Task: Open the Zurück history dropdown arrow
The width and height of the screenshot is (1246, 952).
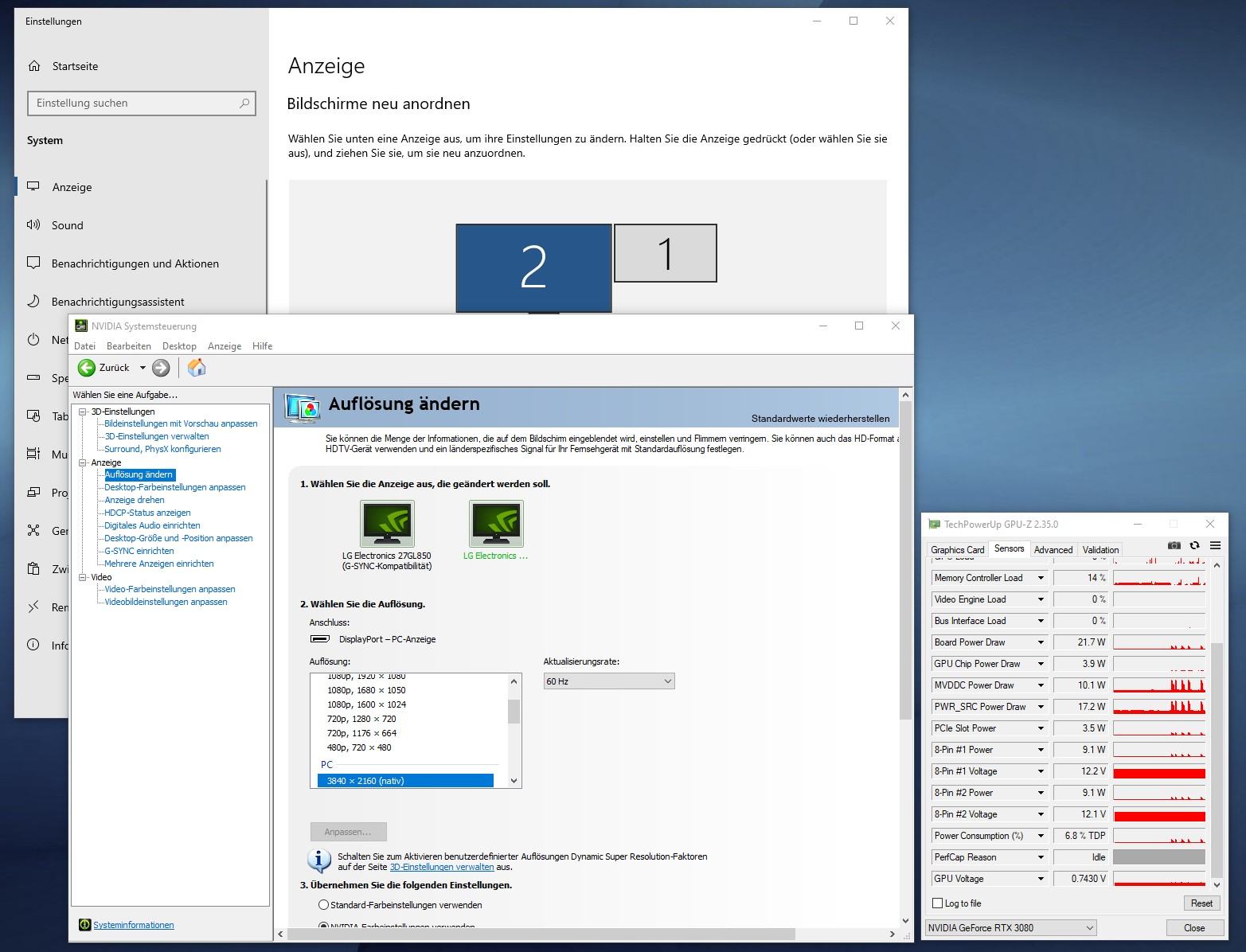Action: [x=143, y=368]
